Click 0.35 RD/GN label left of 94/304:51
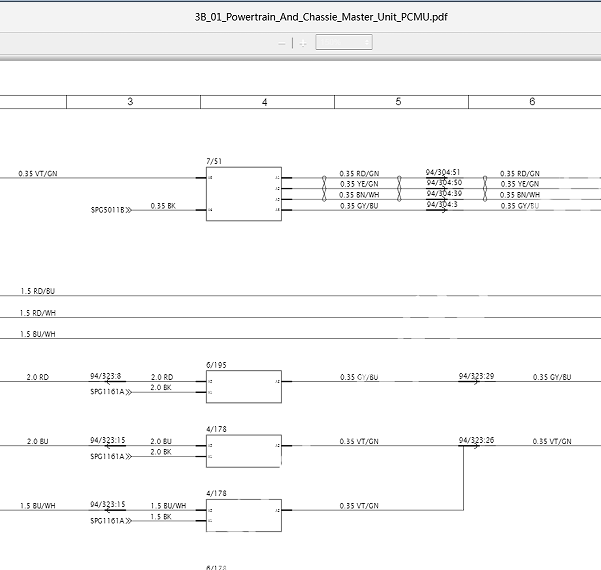The width and height of the screenshot is (601, 570). [359, 174]
